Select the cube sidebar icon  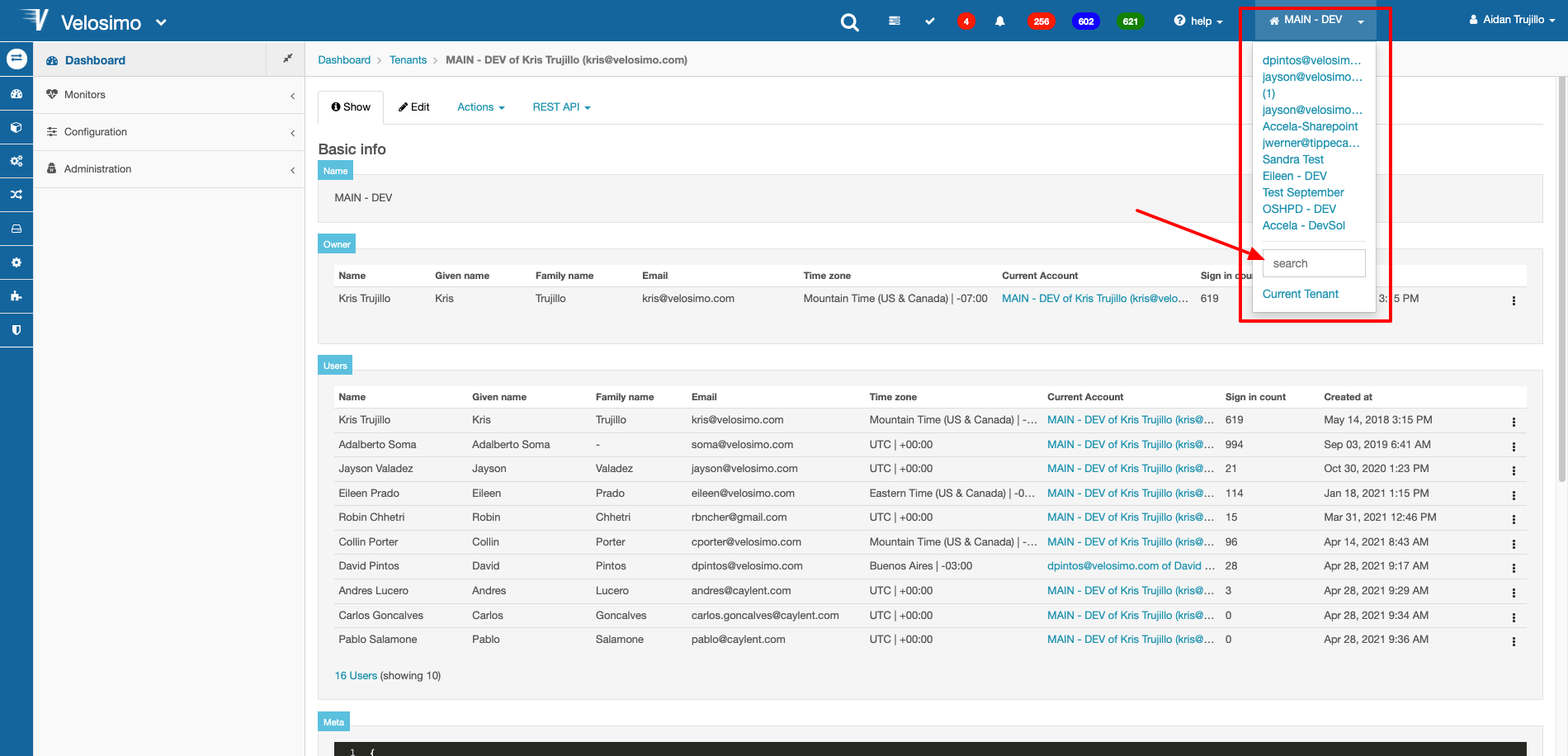17,128
